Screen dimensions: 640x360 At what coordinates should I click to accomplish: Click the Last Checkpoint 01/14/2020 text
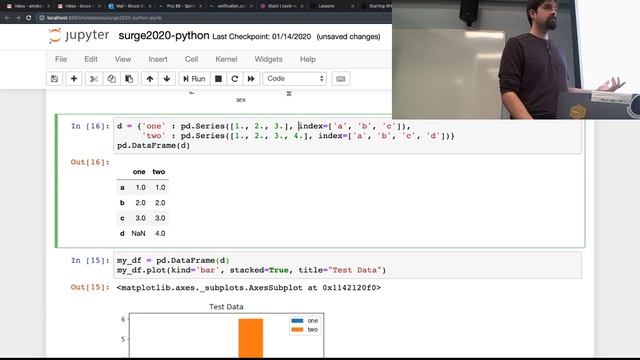(262, 37)
